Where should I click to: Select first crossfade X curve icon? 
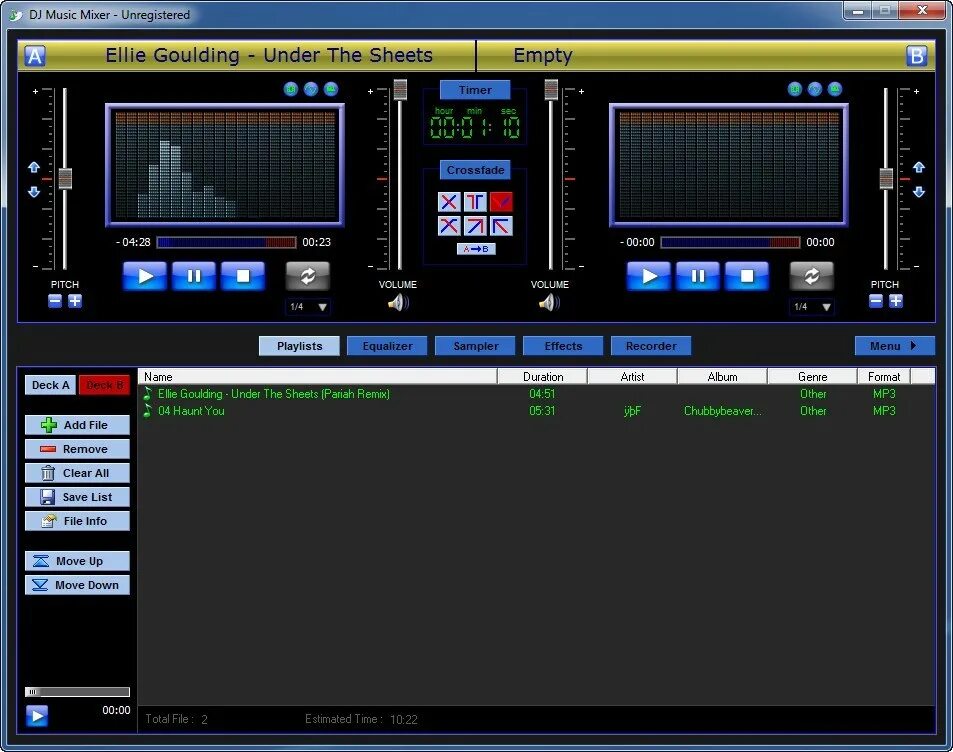449,201
